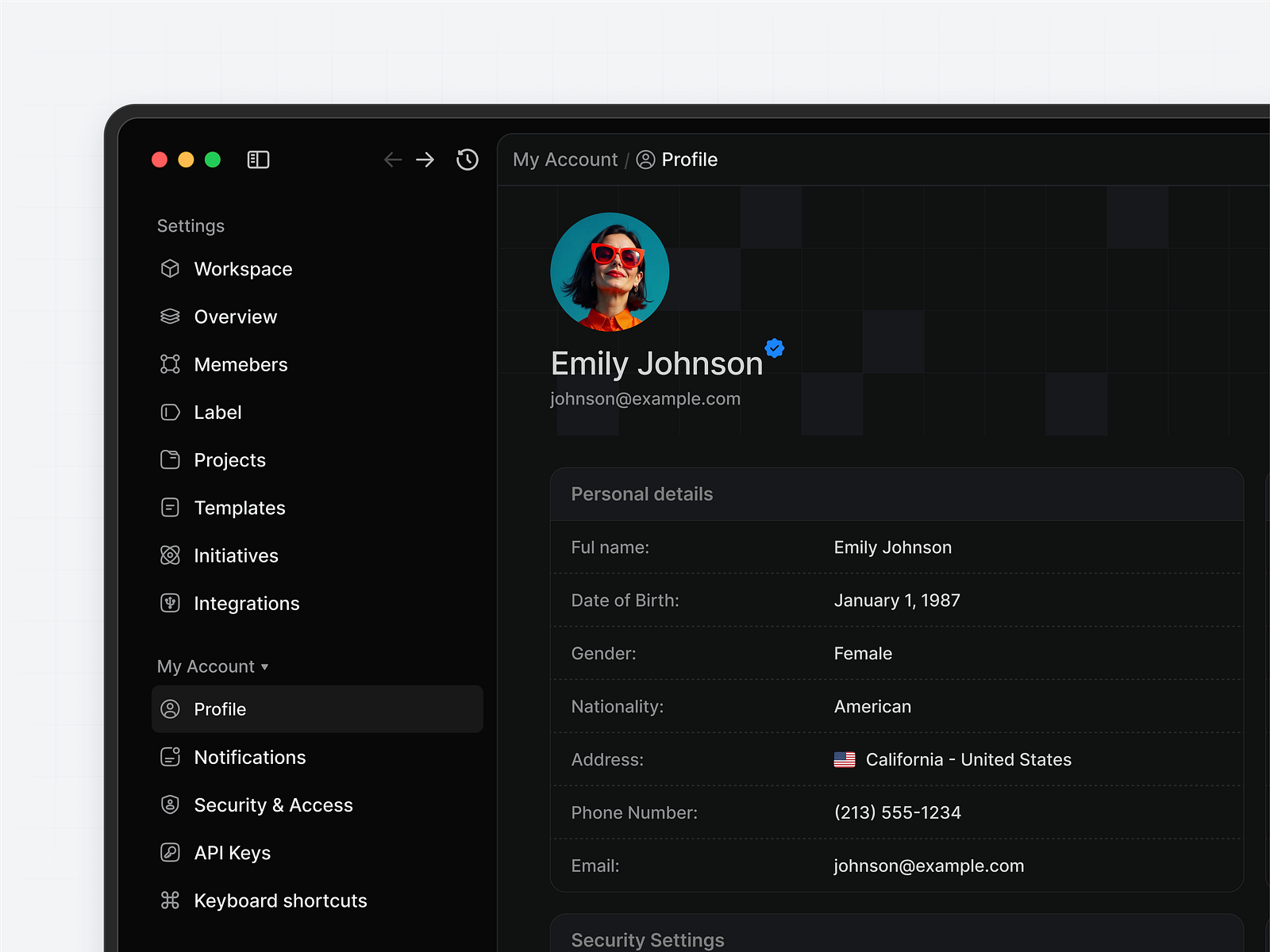Collapse the My Account section
The height and width of the screenshot is (952, 1270).
[265, 666]
